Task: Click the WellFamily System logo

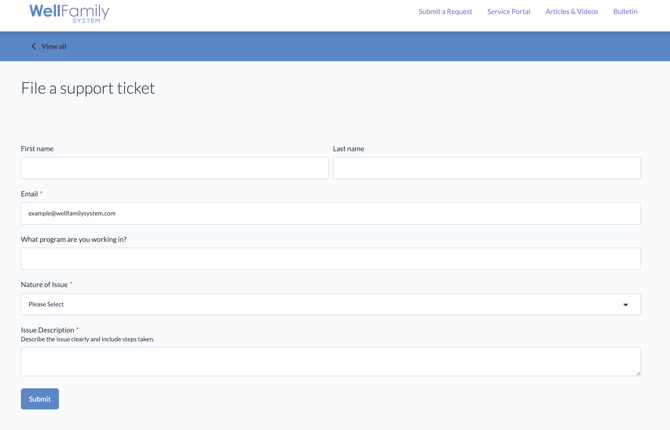Action: (69, 13)
